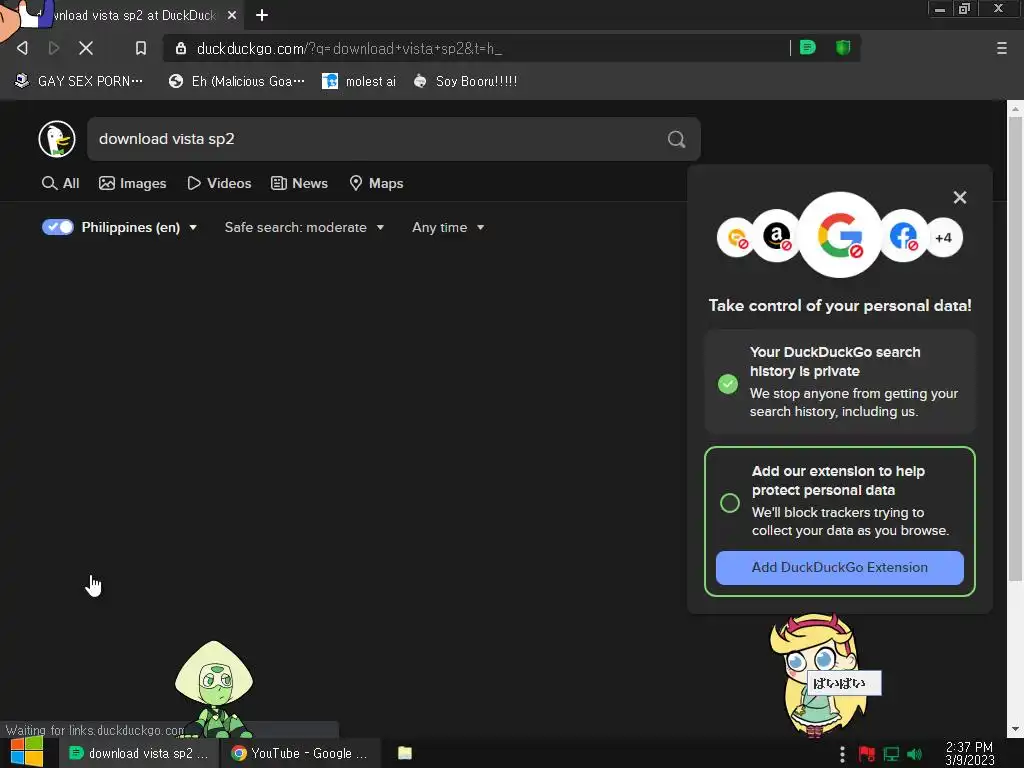Click the green checkmark for private search history
The width and height of the screenshot is (1024, 768).
pos(728,383)
